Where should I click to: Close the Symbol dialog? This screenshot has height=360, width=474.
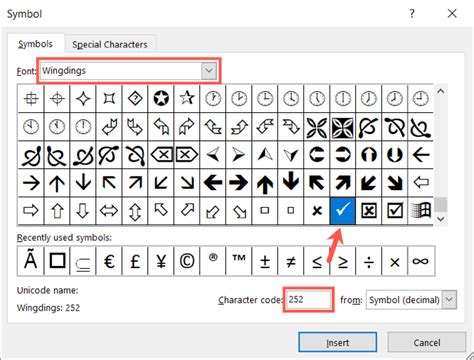[x=452, y=14]
